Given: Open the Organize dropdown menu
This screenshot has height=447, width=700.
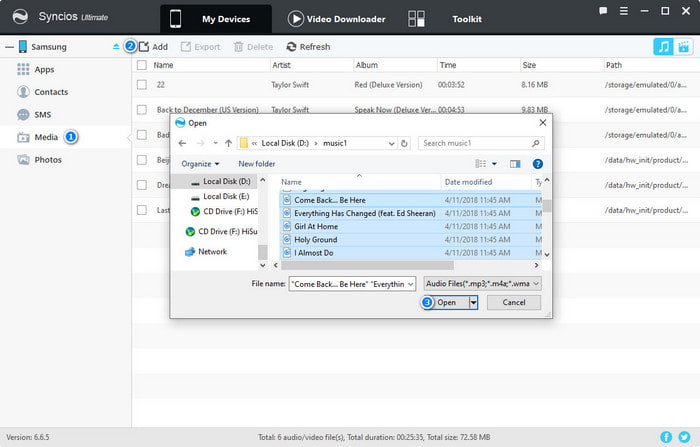Looking at the screenshot, I should [200, 164].
